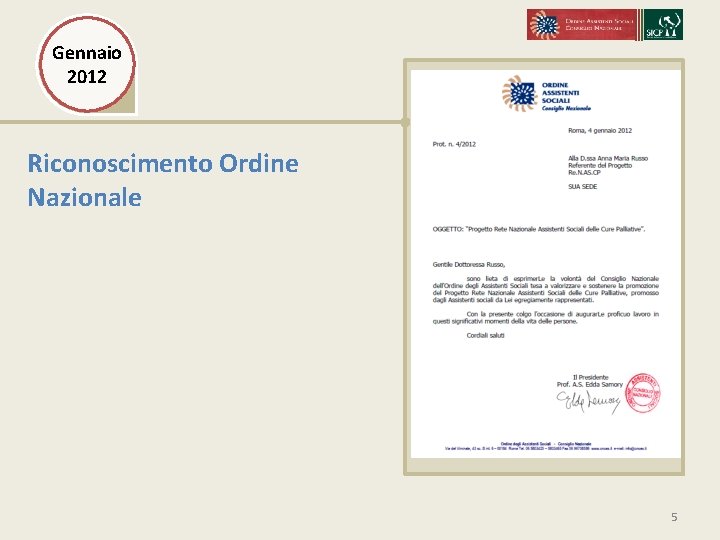
Task: Click the paragraph starting Con la presente colgo
Action: point(546,318)
